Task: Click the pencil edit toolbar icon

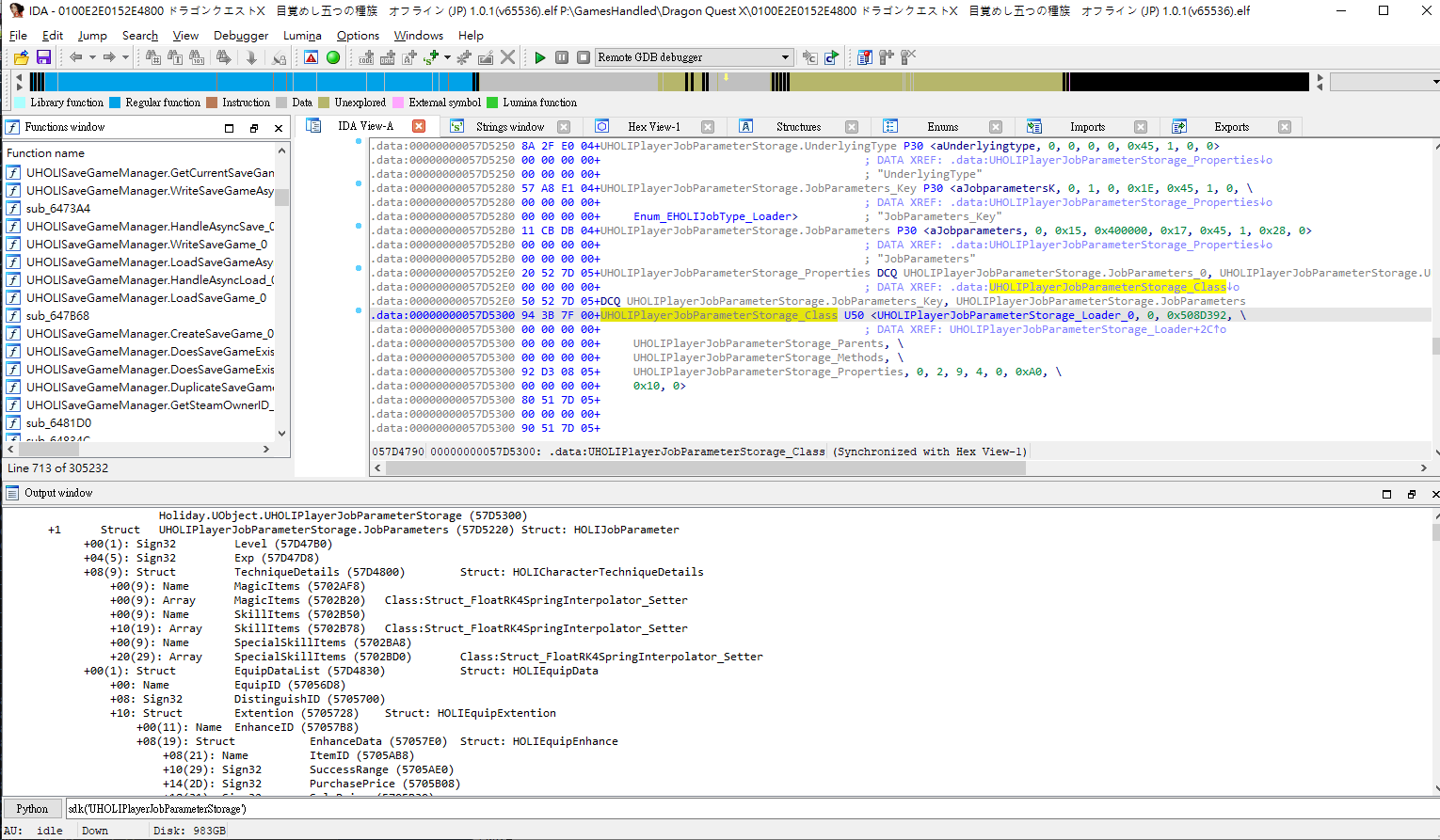Action: (486, 57)
